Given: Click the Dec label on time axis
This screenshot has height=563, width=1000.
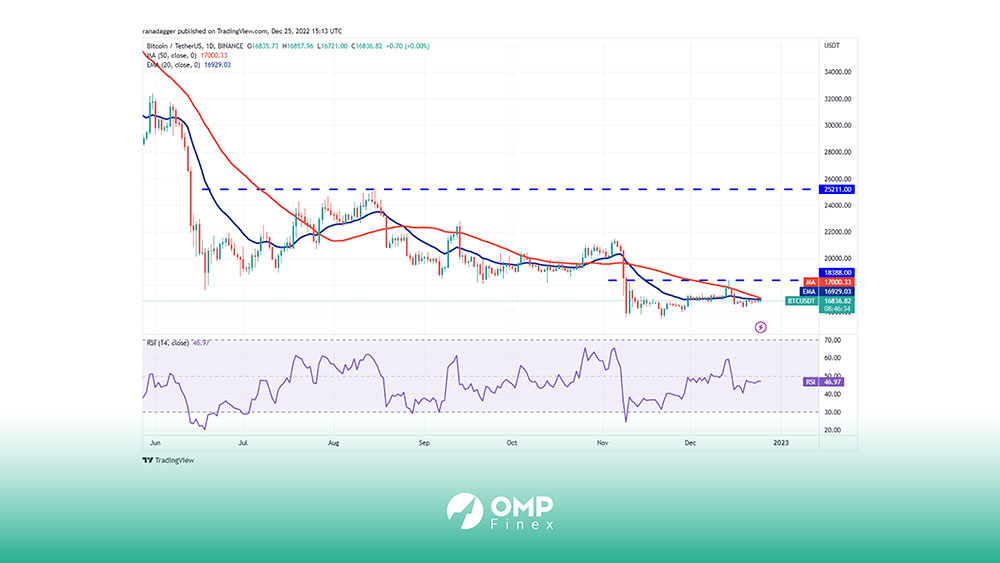Looking at the screenshot, I should click(689, 442).
